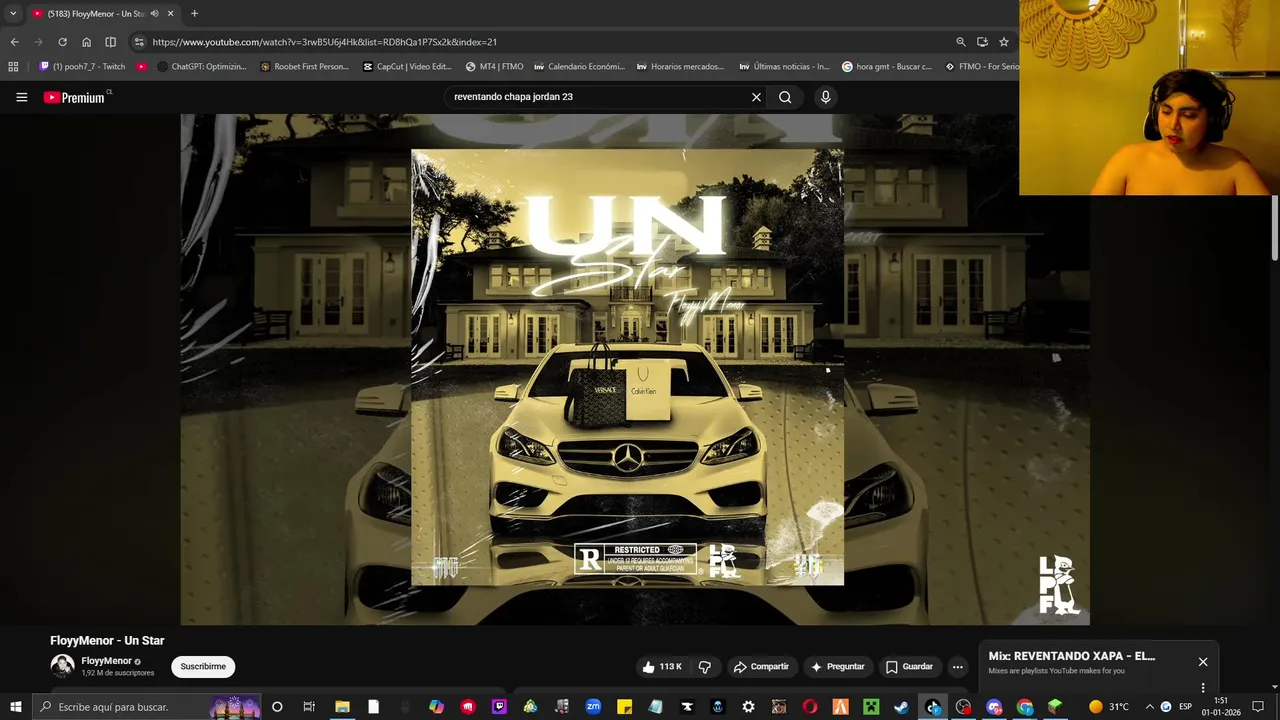Screen dimensions: 1280x720
Task: Close the FloyyMenor Un Star tab
Action: [x=170, y=14]
